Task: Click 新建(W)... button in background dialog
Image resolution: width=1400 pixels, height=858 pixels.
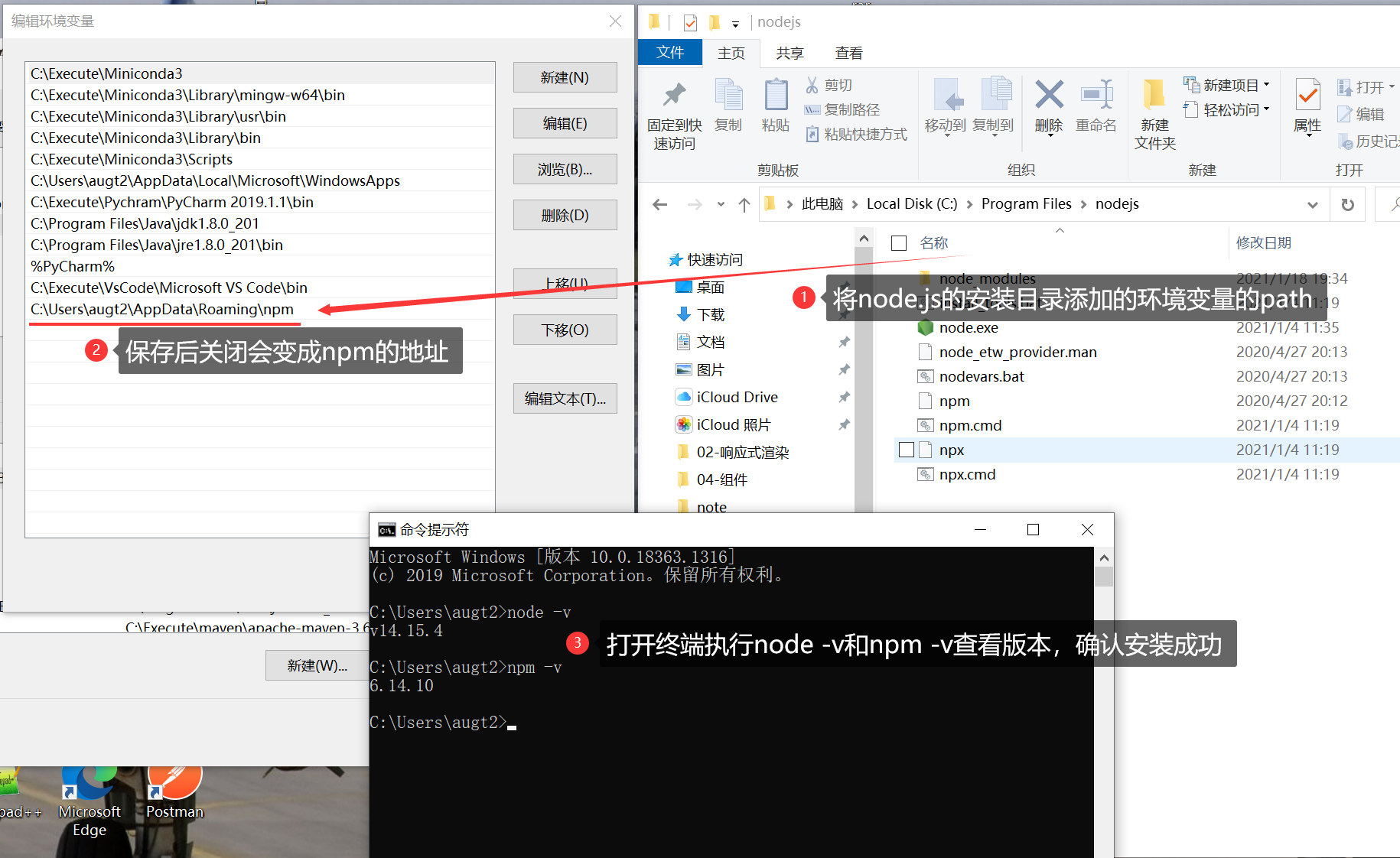Action: click(x=317, y=665)
